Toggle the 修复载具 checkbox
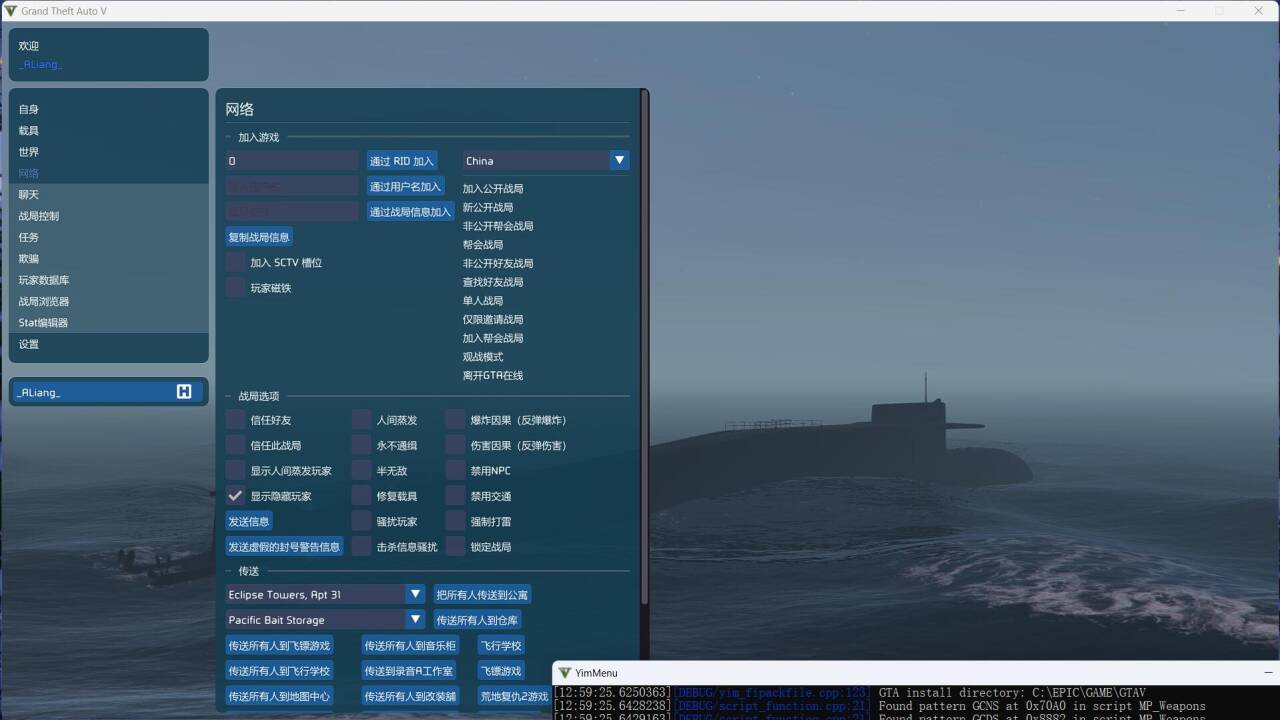Viewport: 1280px width, 720px height. point(361,496)
